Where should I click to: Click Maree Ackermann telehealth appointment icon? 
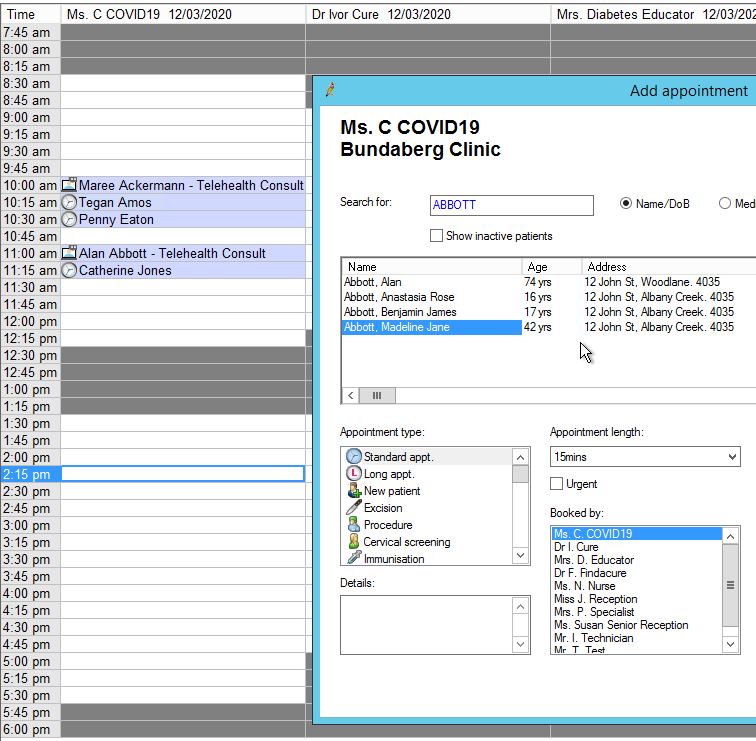[x=69, y=185]
